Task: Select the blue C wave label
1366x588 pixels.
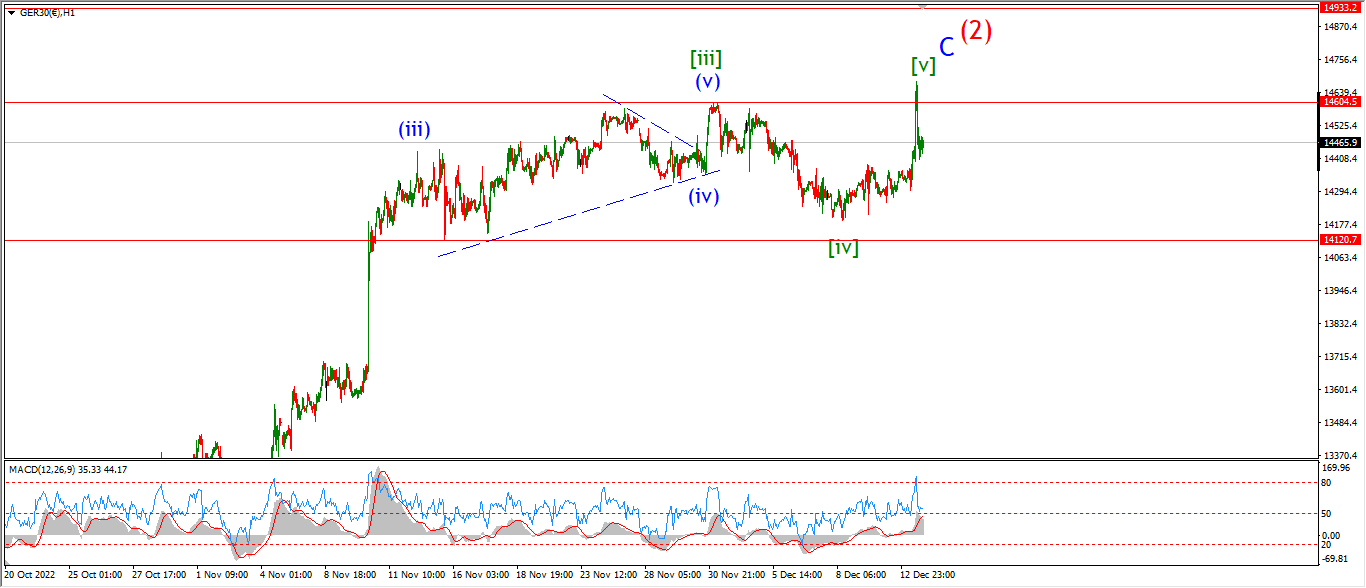Action: (x=946, y=47)
